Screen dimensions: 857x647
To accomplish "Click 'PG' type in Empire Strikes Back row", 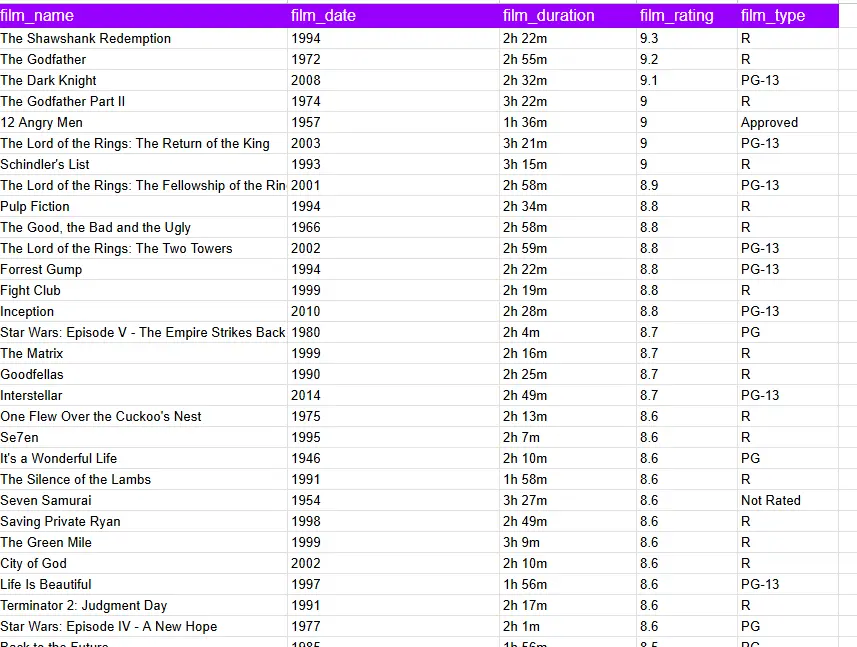I will click(x=788, y=332).
